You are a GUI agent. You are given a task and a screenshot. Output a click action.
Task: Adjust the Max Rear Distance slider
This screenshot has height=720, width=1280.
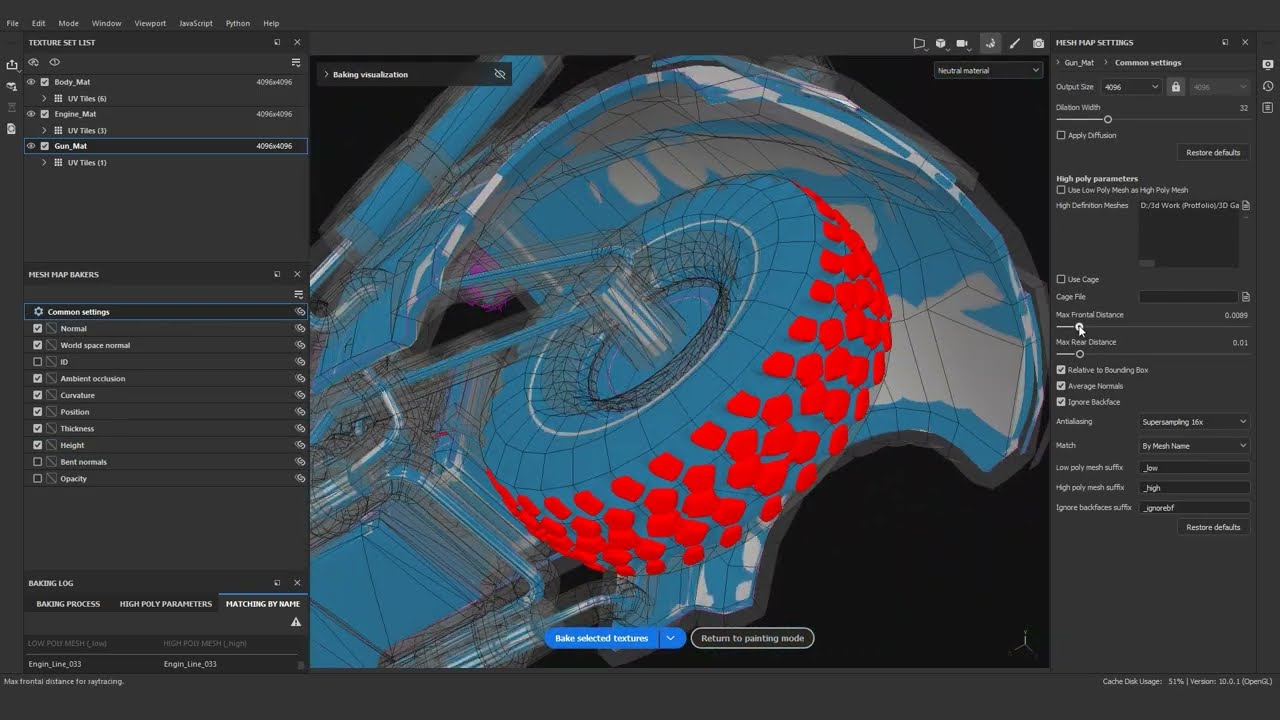1079,354
